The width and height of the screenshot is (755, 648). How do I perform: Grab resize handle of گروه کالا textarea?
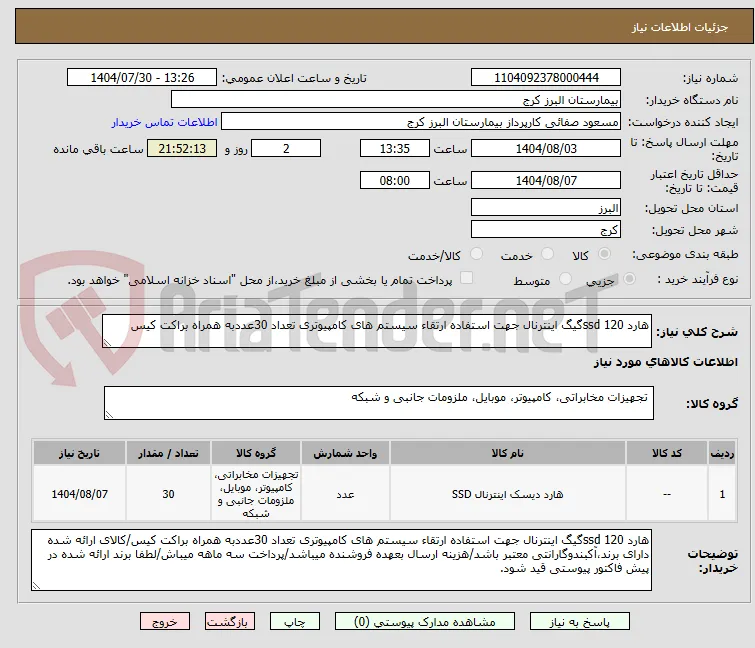click(109, 415)
